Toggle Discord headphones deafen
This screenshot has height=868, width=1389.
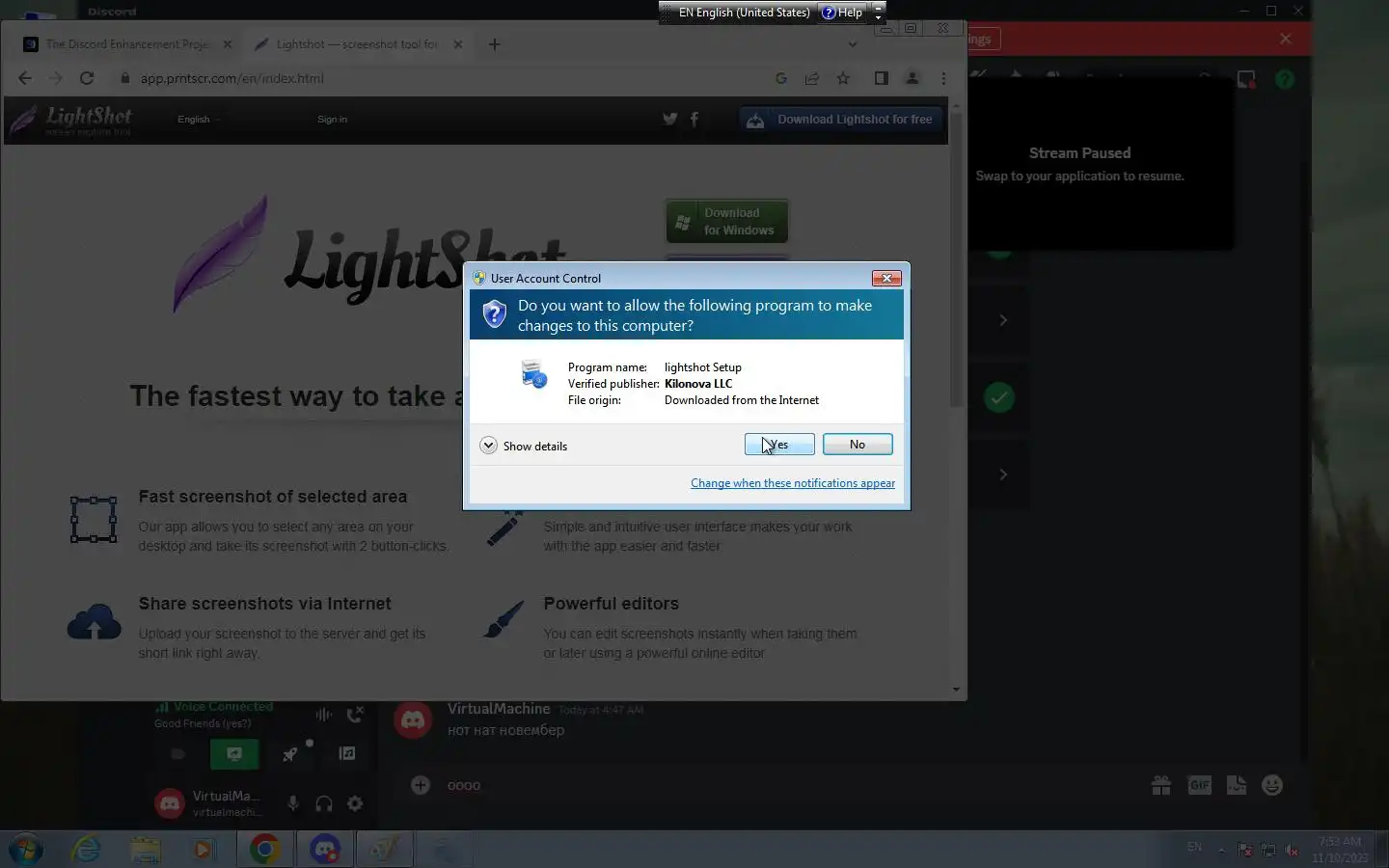(x=324, y=803)
